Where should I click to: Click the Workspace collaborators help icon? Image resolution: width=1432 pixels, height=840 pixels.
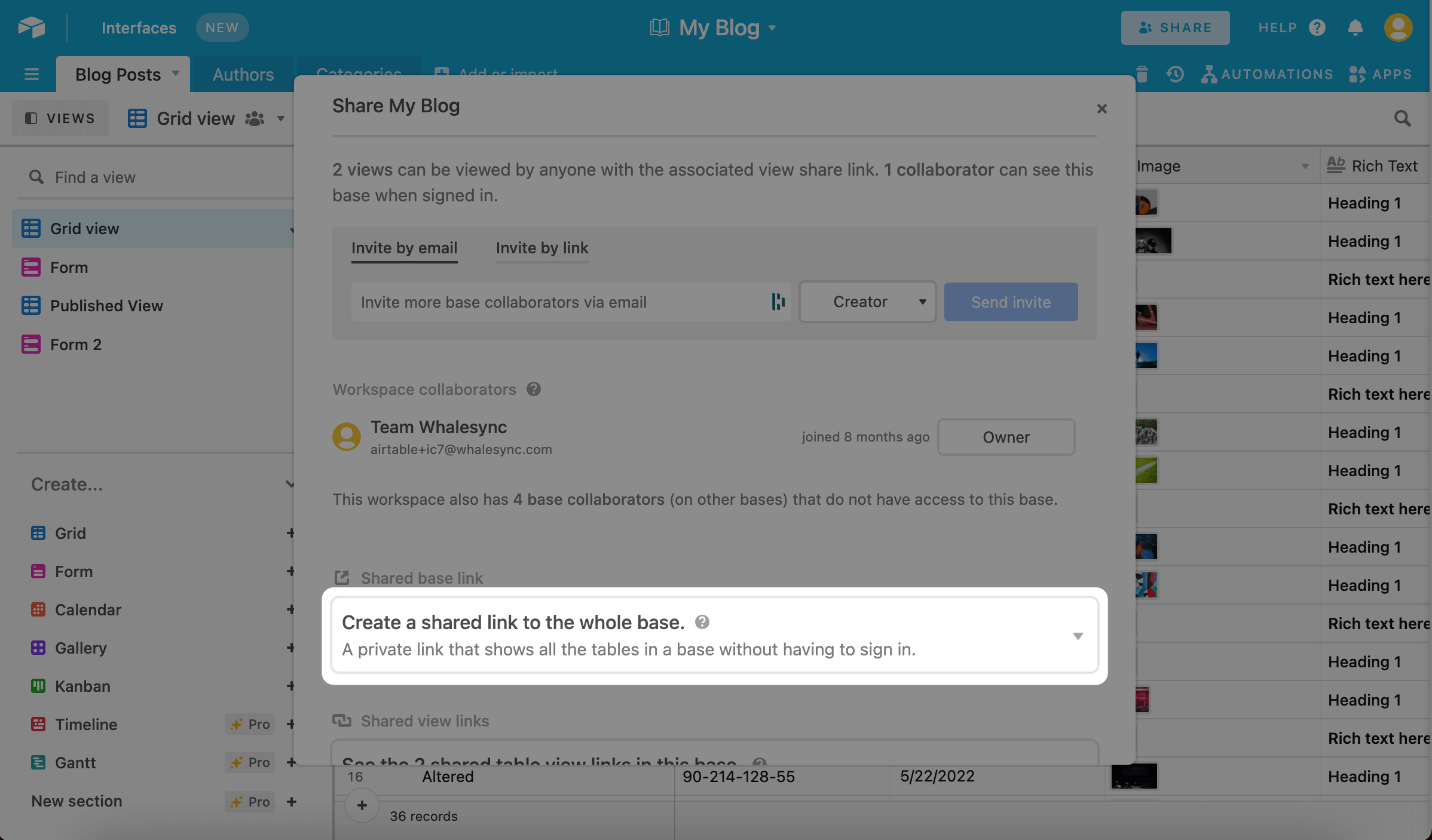(x=534, y=389)
